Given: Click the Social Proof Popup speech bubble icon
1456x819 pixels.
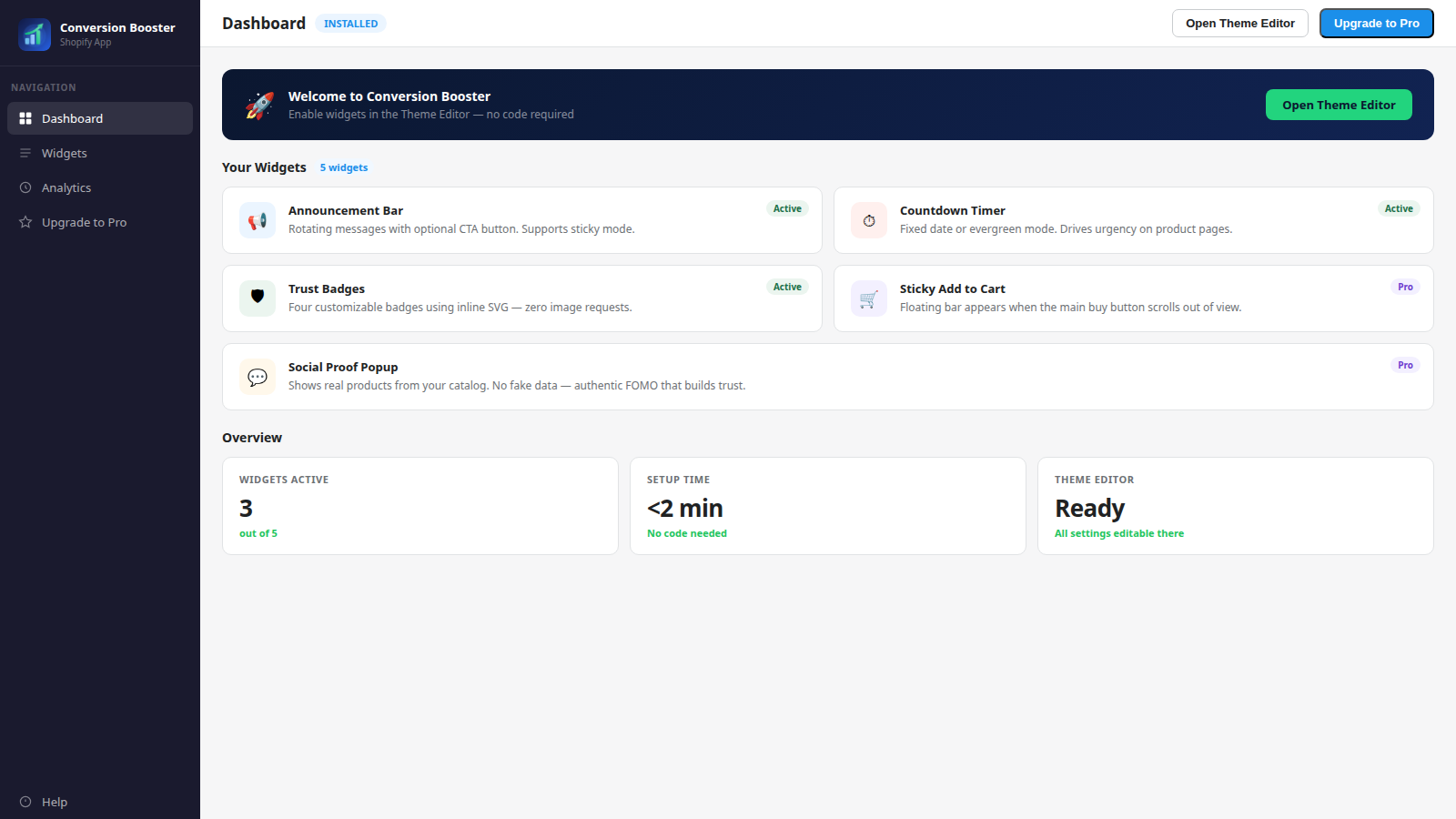Looking at the screenshot, I should coord(258,377).
